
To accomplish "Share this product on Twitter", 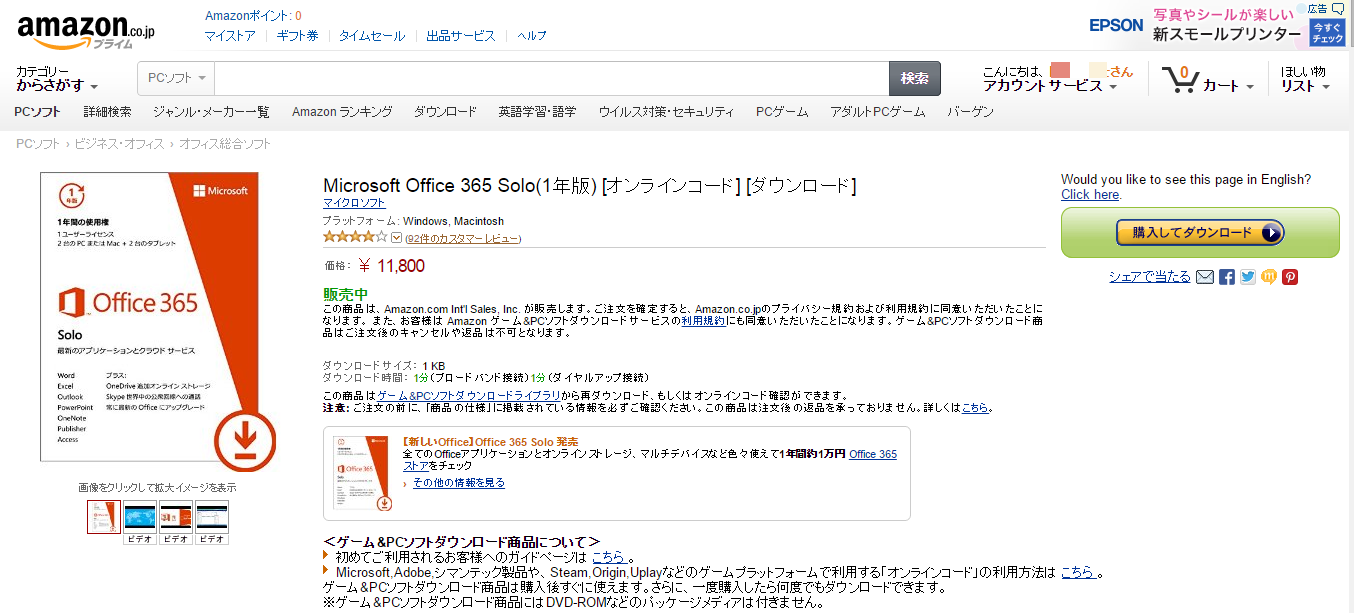I will (1248, 277).
